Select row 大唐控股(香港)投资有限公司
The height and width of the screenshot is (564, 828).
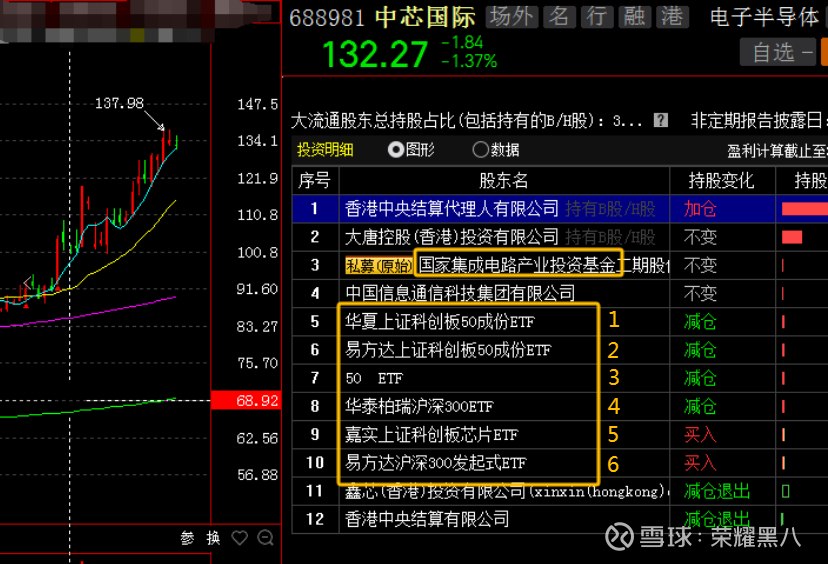(560, 237)
